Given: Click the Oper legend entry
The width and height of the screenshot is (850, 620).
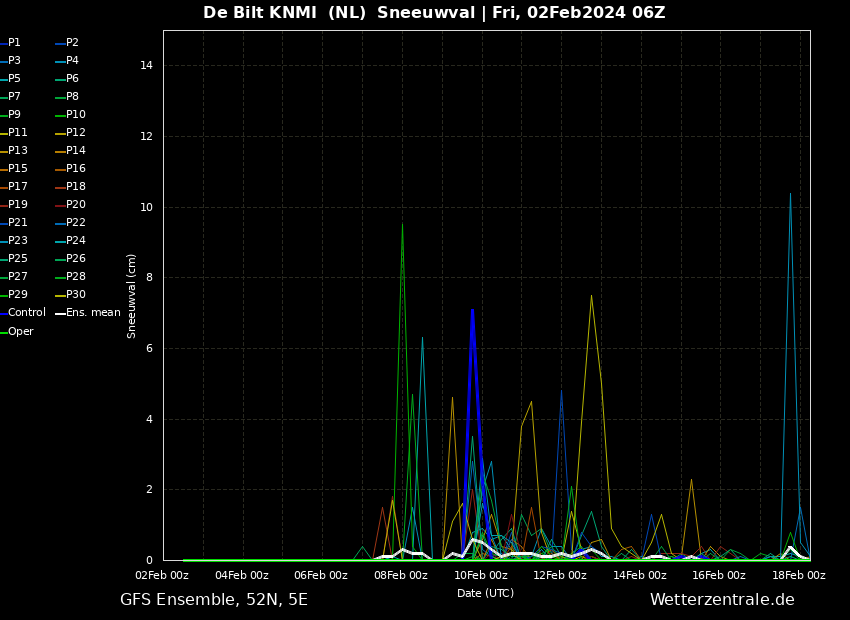Looking at the screenshot, I should click(21, 332).
